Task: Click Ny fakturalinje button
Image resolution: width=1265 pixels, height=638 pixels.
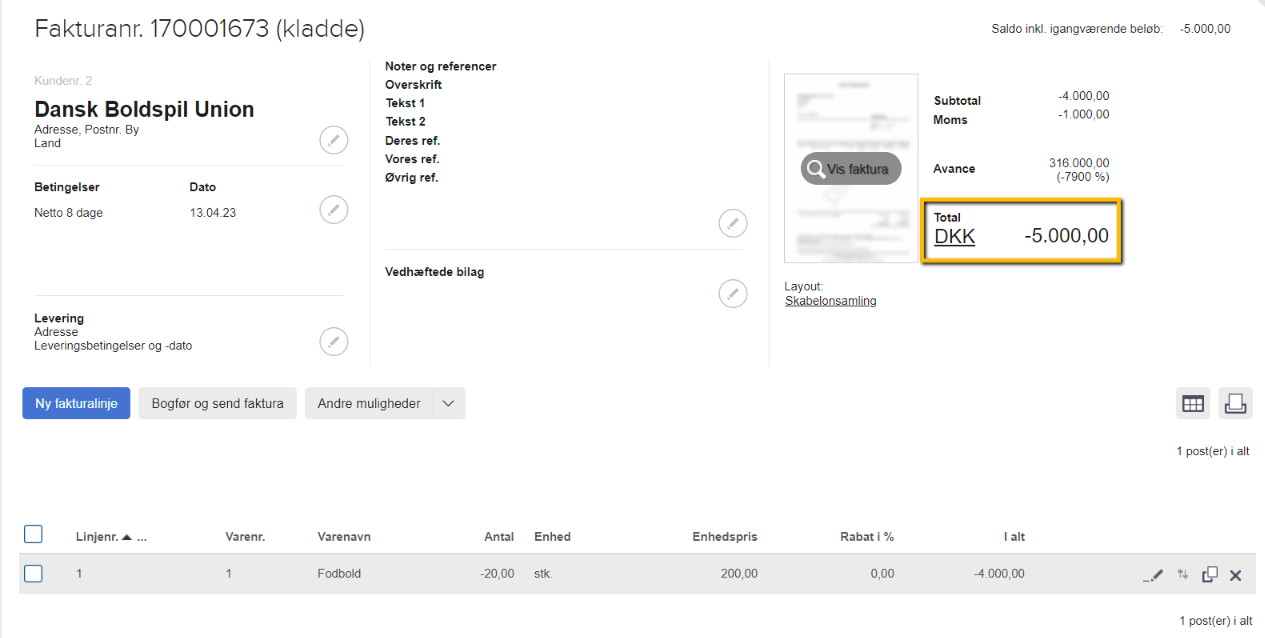Action: (76, 404)
